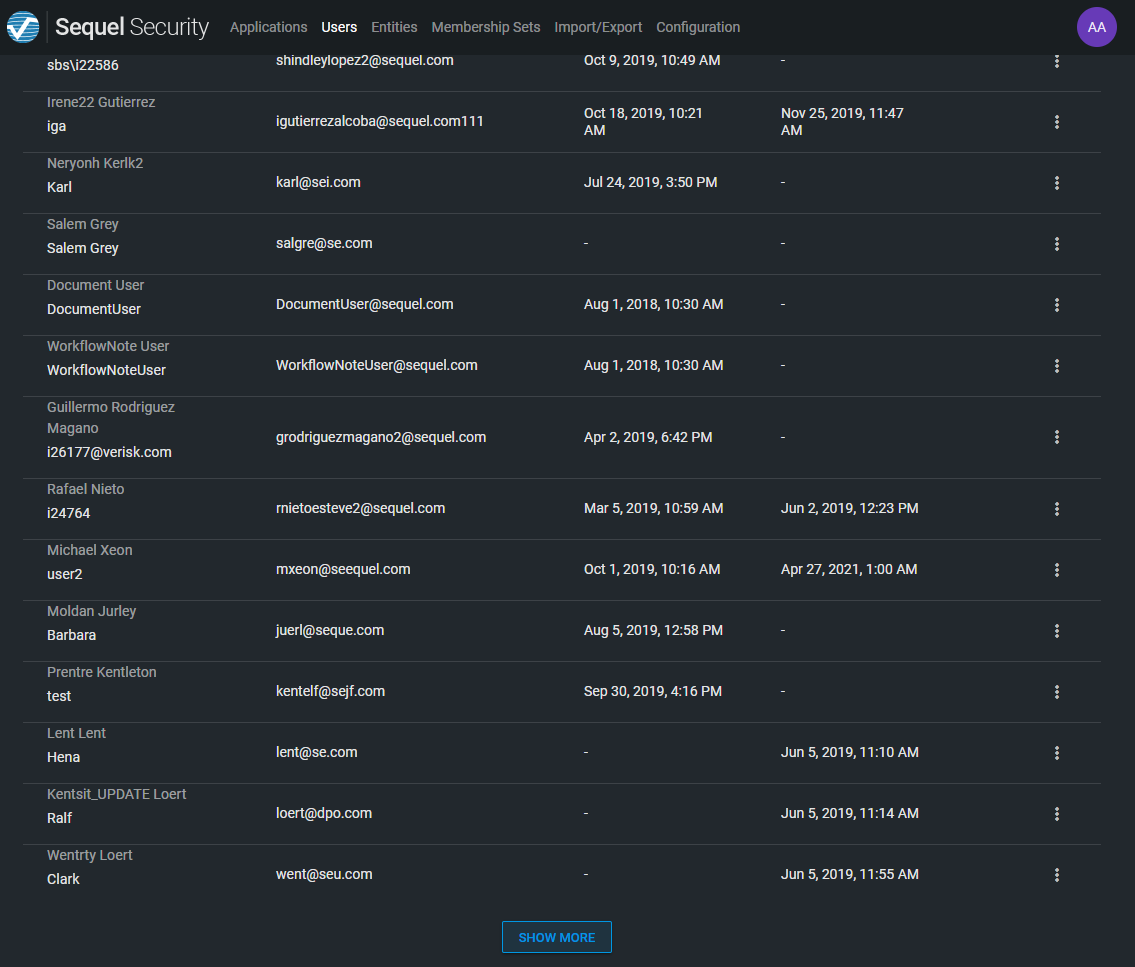Image resolution: width=1135 pixels, height=967 pixels.
Task: Select username WorkflowNoteUser
Action: 106,370
